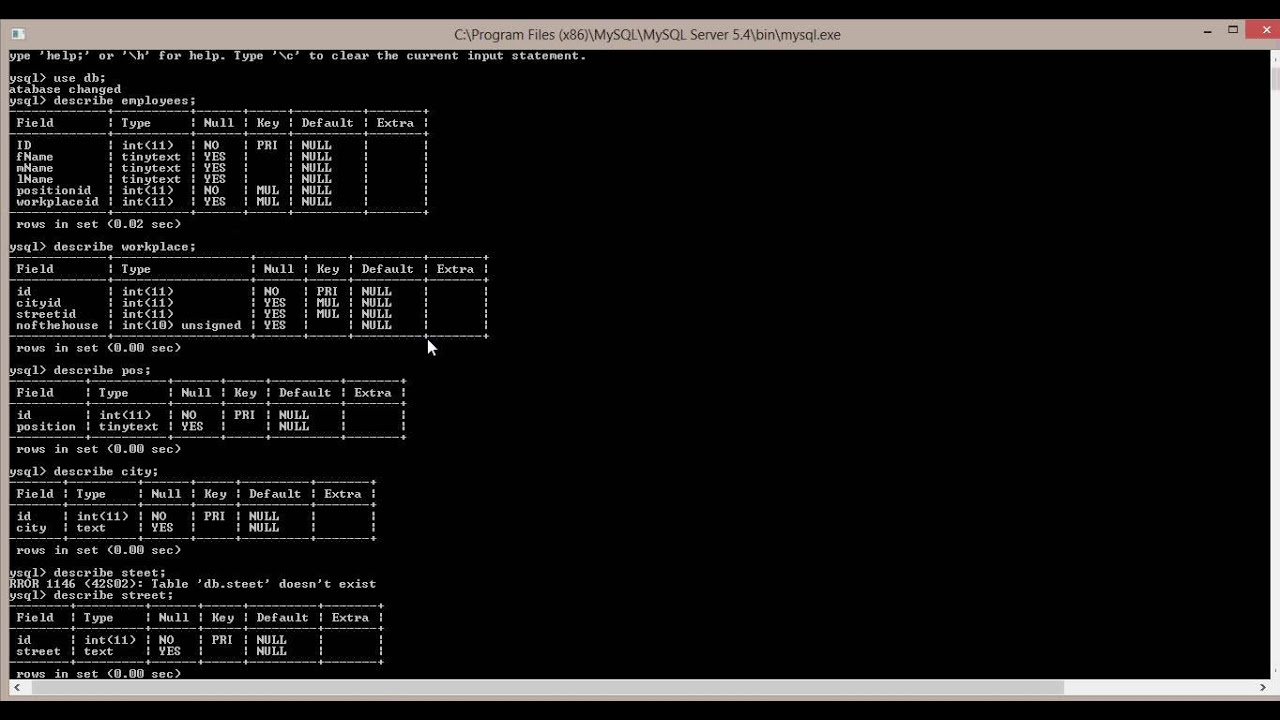Select 'positionid' field in employees table
1280x720 pixels.
pos(53,190)
